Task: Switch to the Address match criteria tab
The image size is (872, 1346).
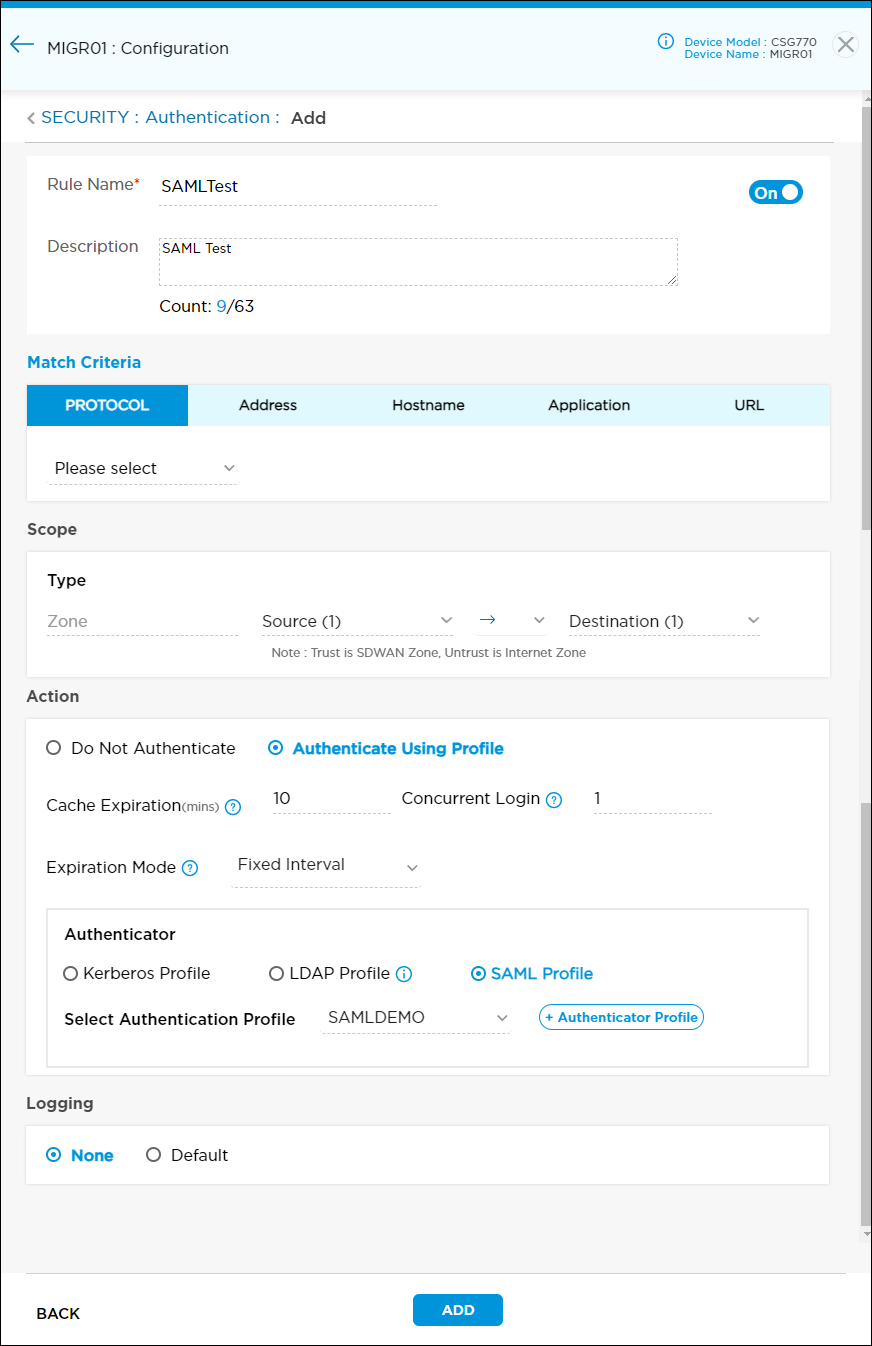Action: 267,405
